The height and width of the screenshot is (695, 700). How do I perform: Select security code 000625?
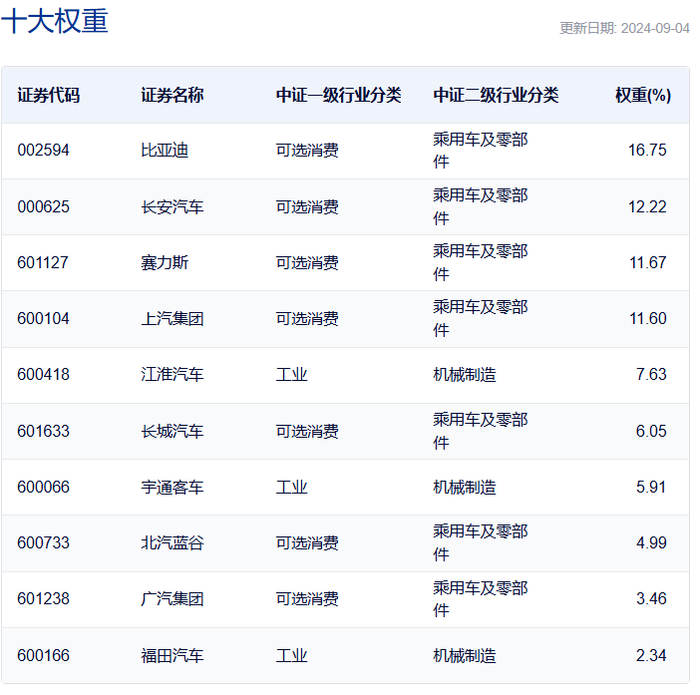[43, 207]
